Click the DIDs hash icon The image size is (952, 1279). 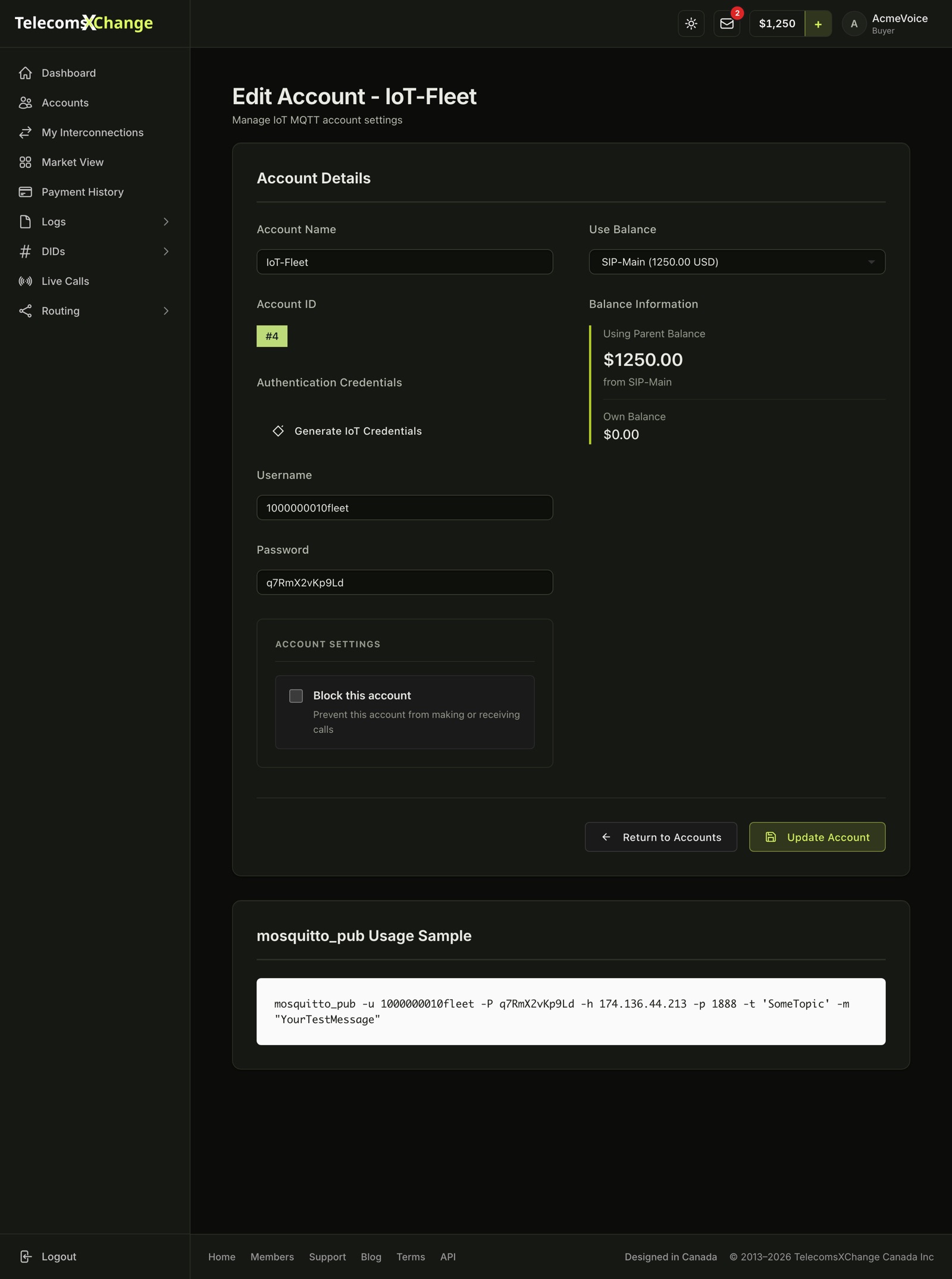(x=25, y=252)
